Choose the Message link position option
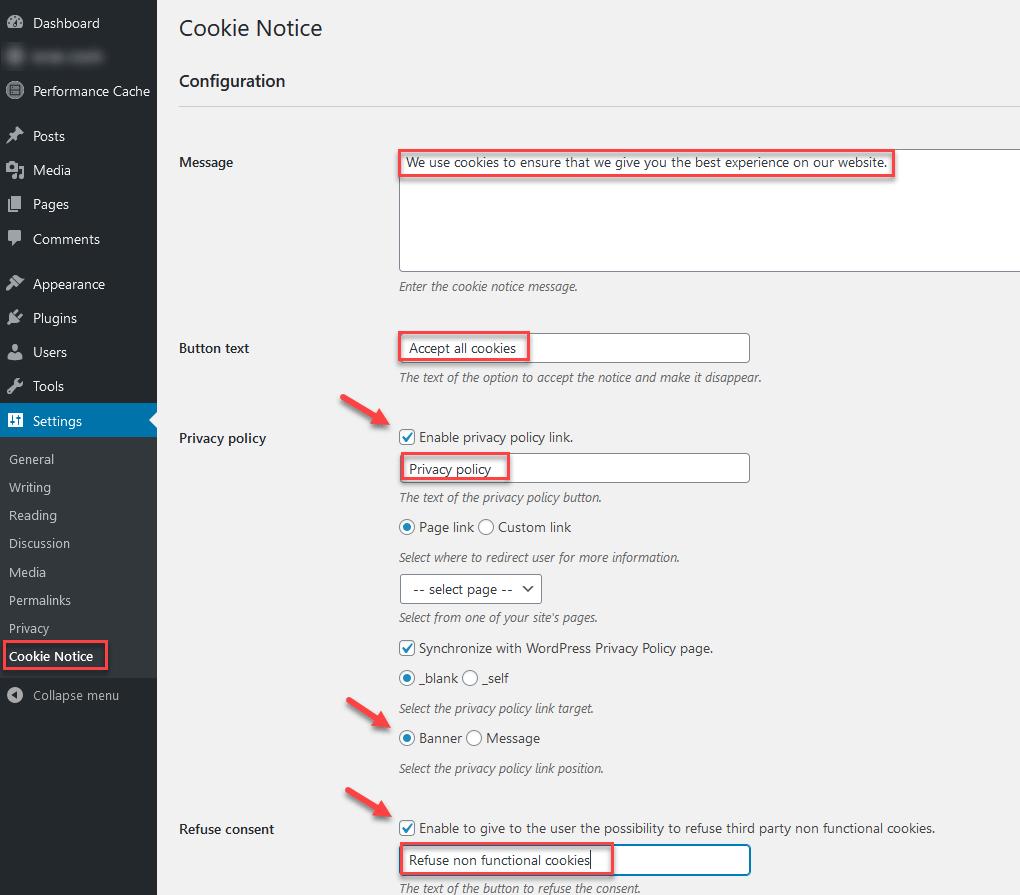The height and width of the screenshot is (895, 1020). click(474, 738)
